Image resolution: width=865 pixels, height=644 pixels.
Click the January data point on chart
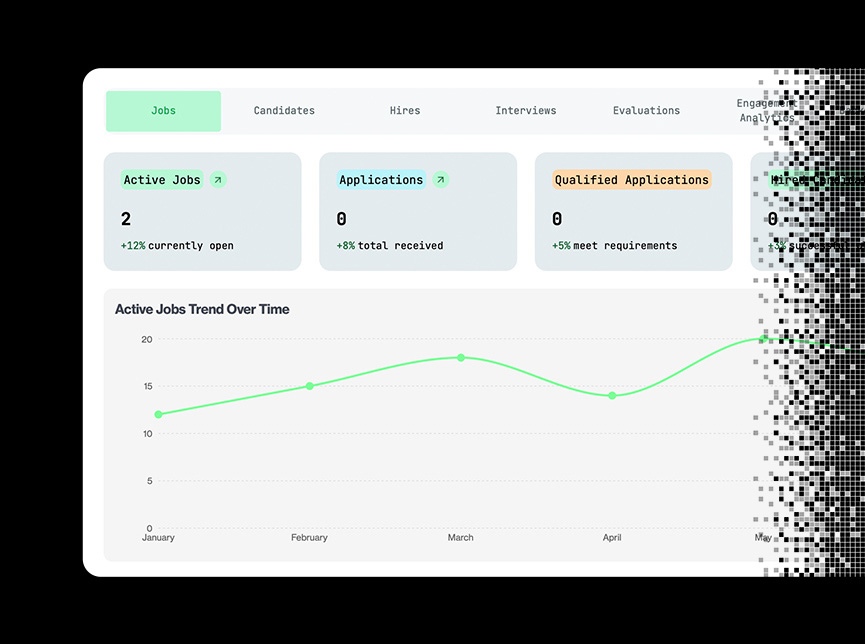point(158,414)
